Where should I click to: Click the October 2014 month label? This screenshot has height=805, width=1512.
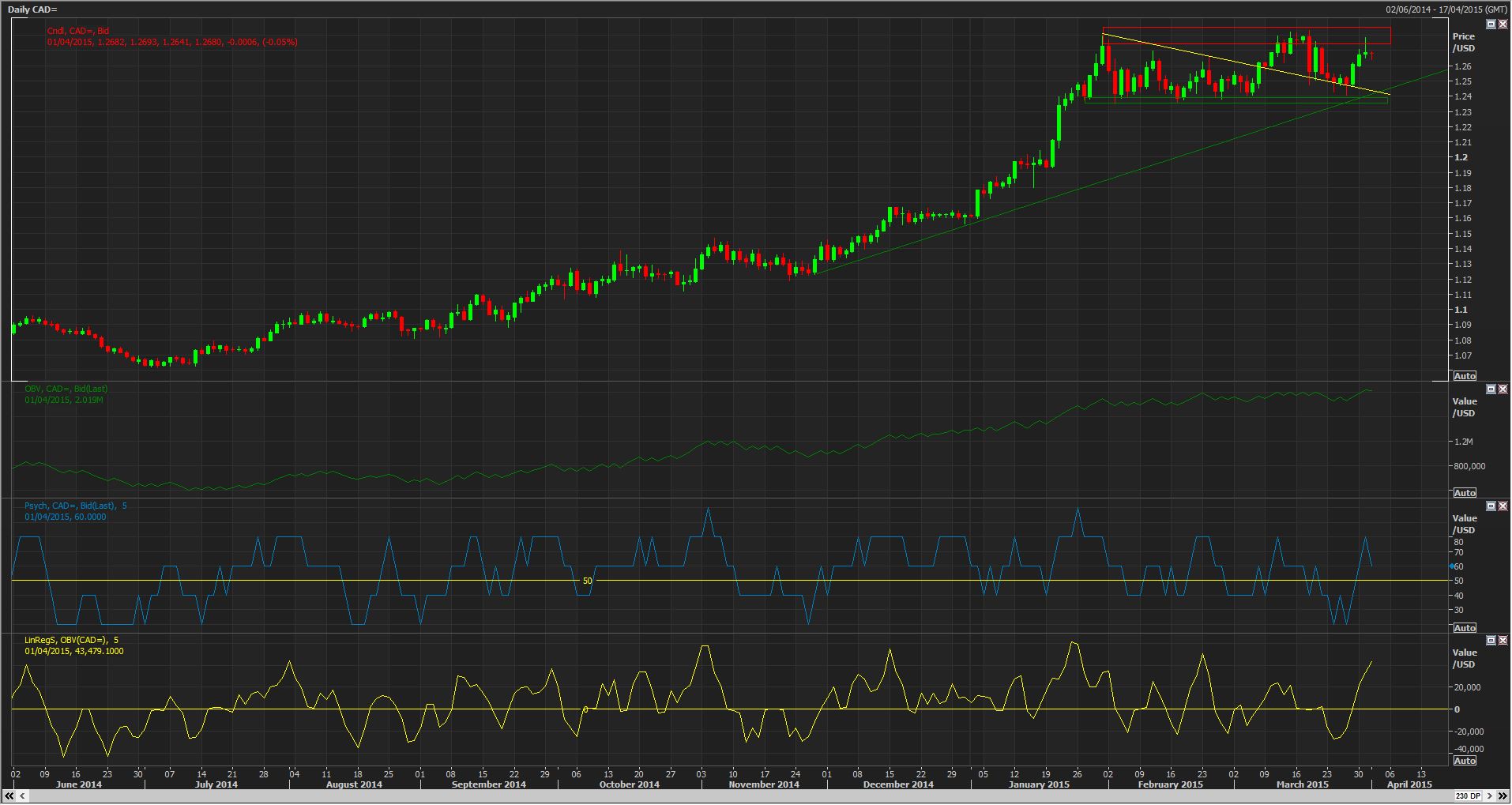click(x=629, y=784)
